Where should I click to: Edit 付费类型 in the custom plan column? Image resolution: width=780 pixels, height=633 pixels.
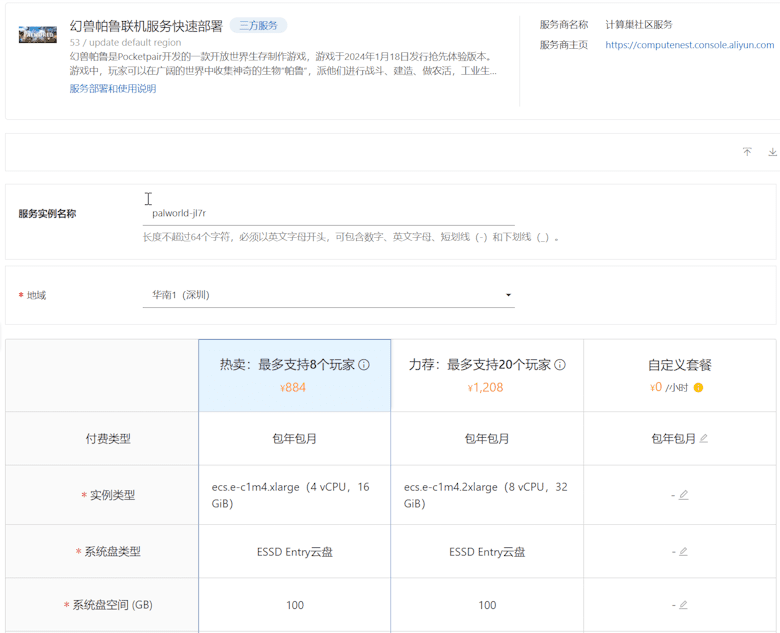704,438
